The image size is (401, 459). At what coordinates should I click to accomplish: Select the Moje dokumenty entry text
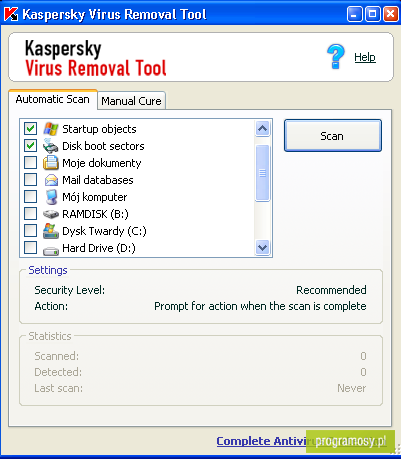coord(102,163)
